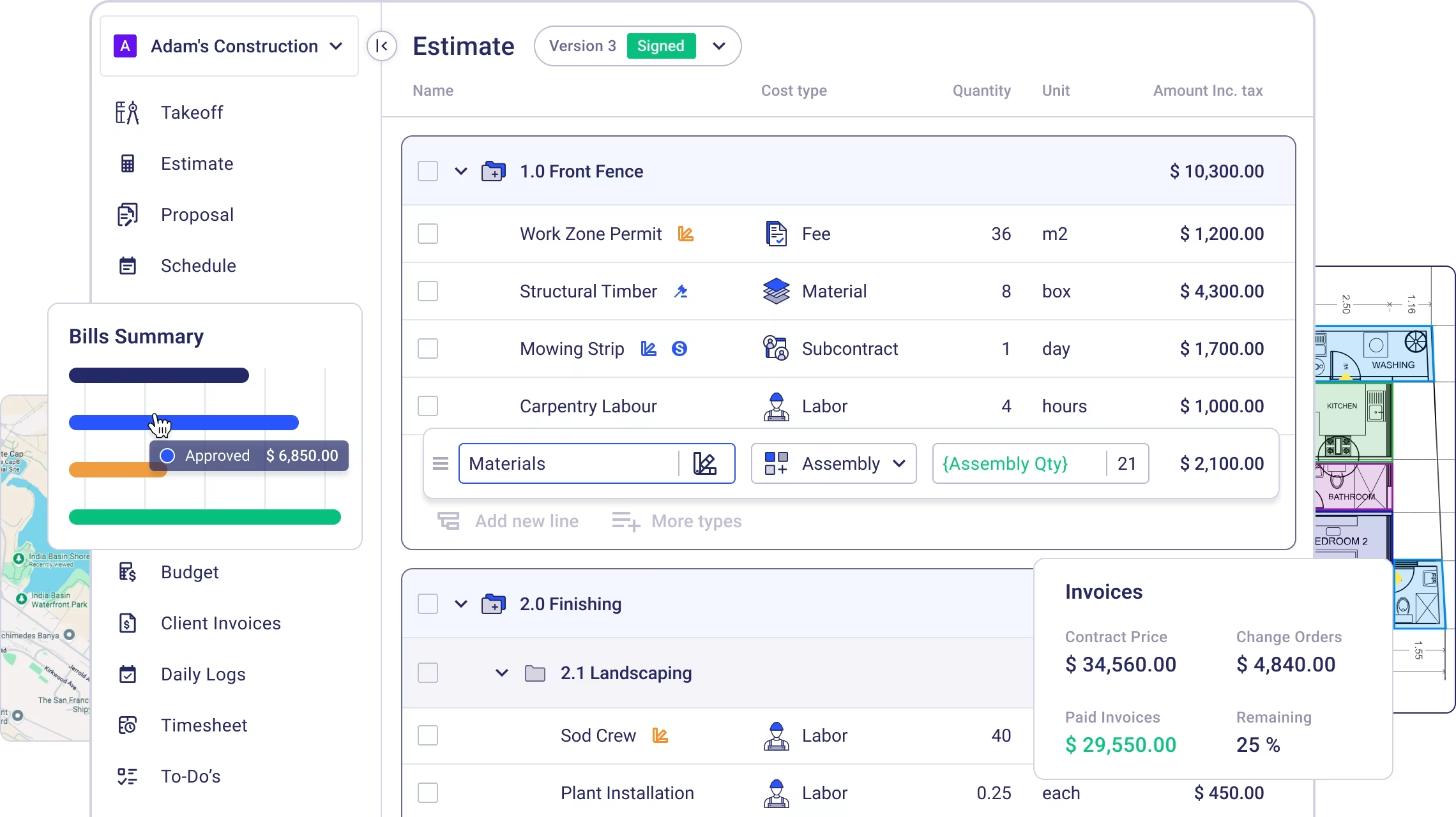Viewport: 1456px width, 817px height.
Task: Collapse the 2.0 Finishing group
Action: point(461,604)
